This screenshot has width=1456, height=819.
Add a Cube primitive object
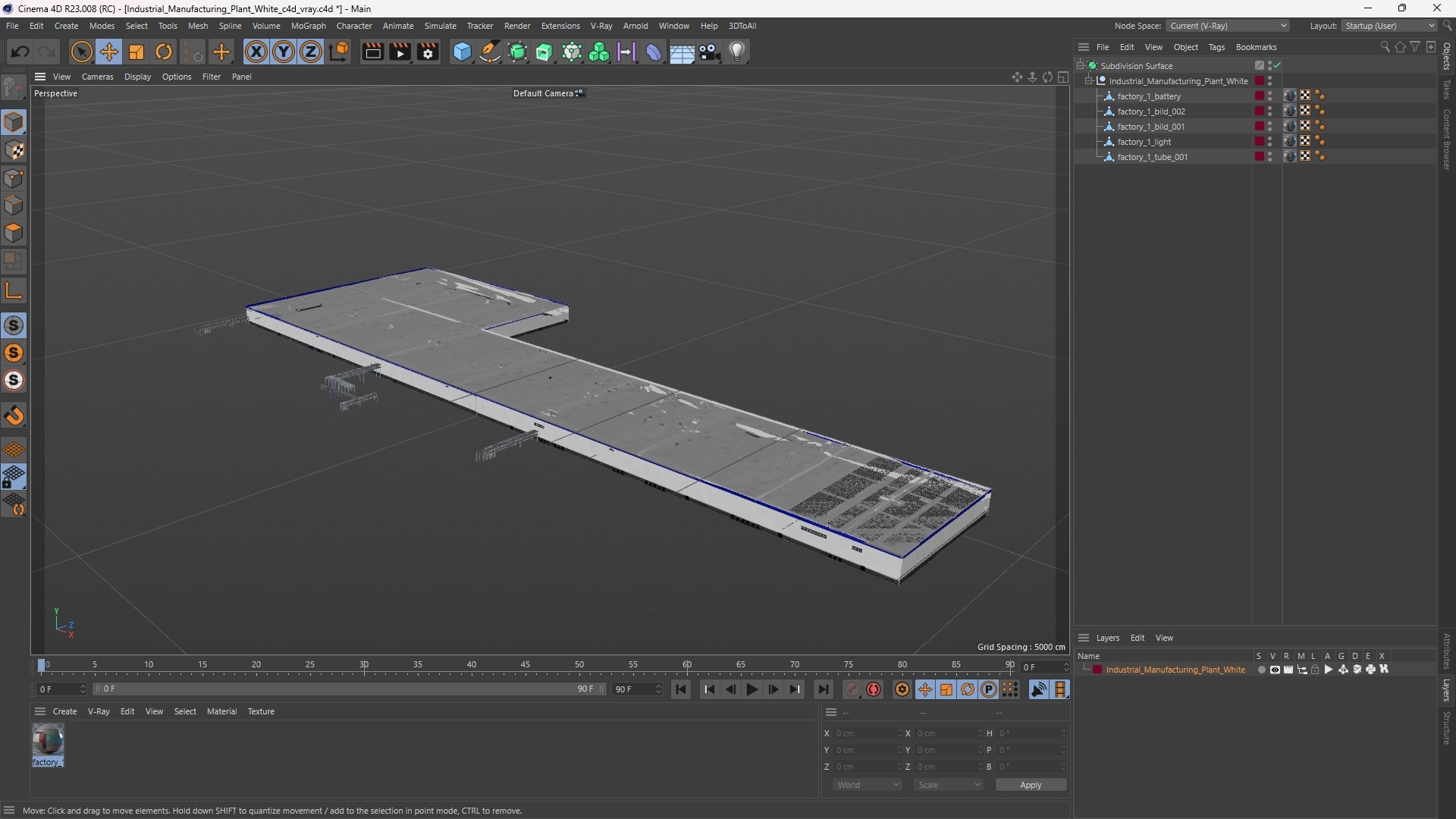point(462,52)
